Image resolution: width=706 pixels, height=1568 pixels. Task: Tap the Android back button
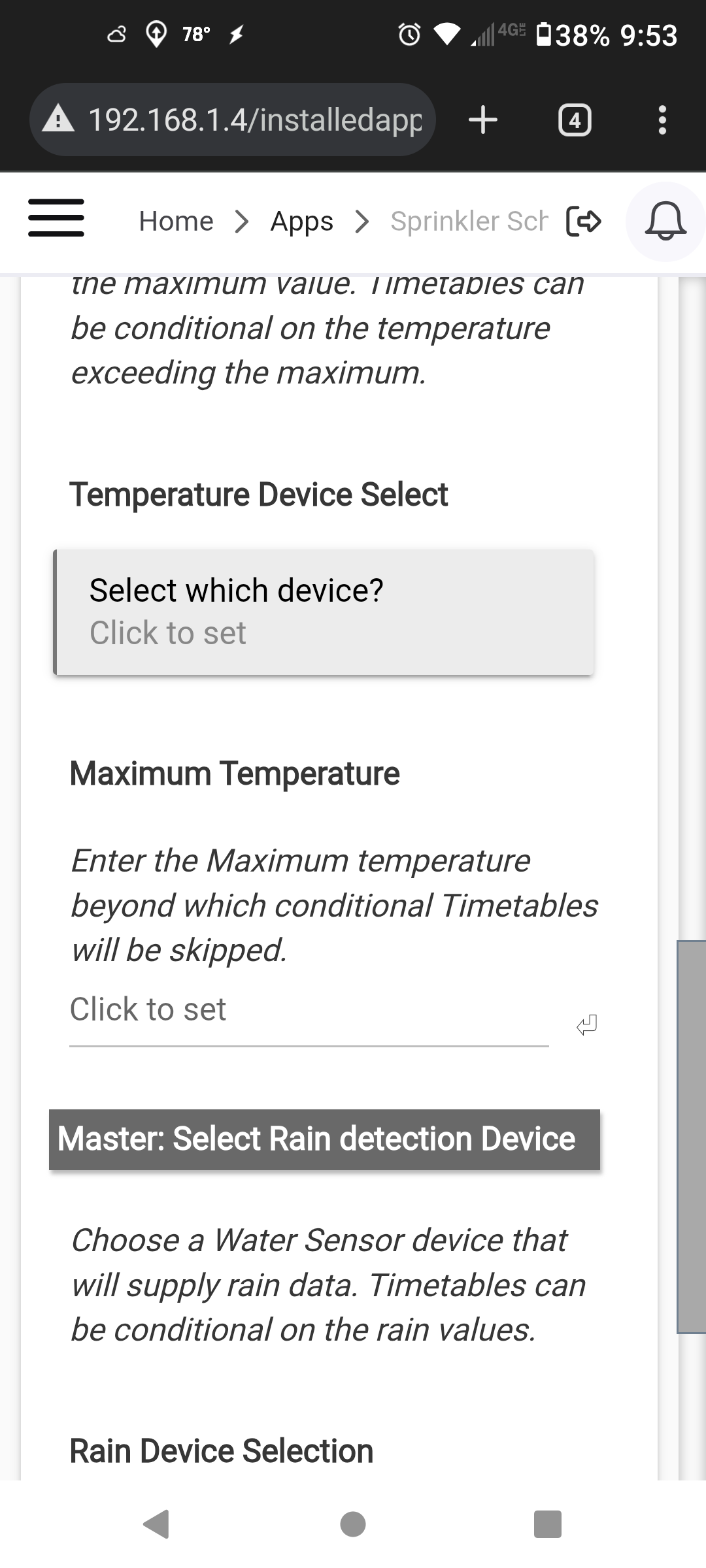[156, 1524]
